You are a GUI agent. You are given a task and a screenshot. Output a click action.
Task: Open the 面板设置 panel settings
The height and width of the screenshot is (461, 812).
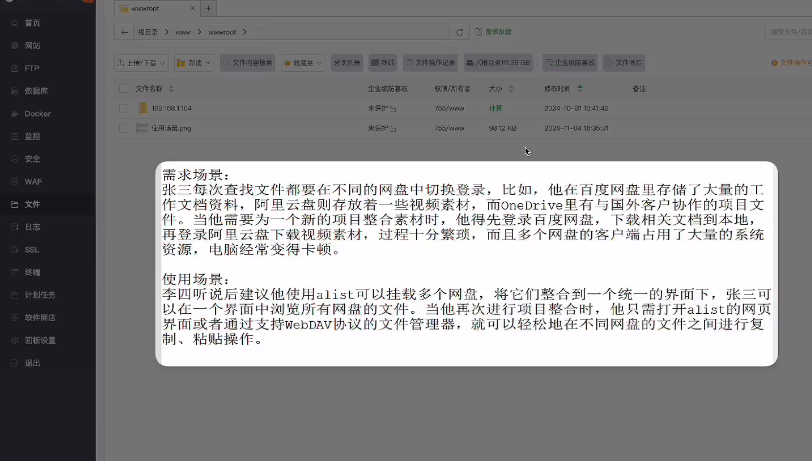tap(39, 340)
